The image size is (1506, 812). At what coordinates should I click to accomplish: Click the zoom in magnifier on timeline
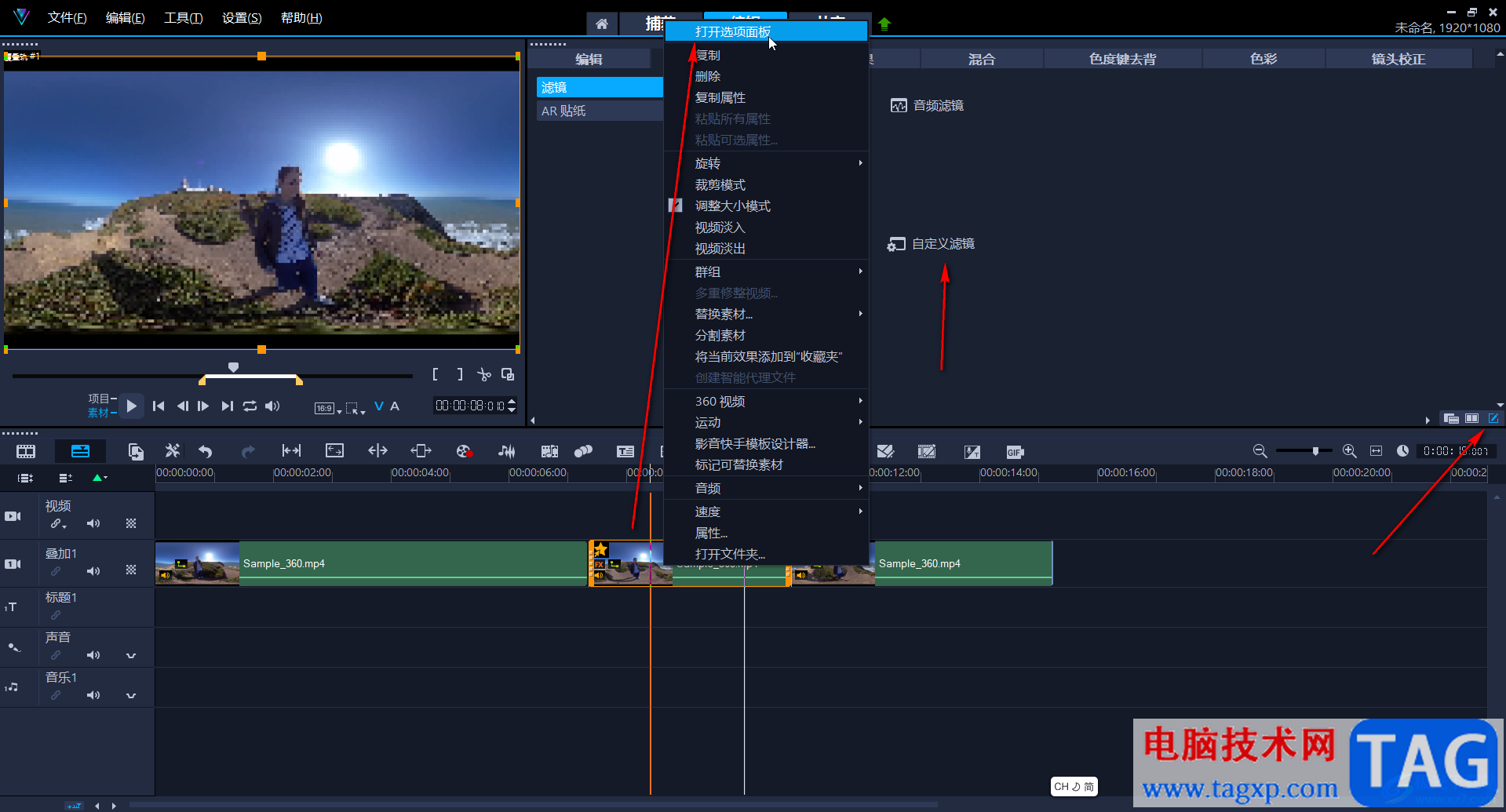[1349, 451]
